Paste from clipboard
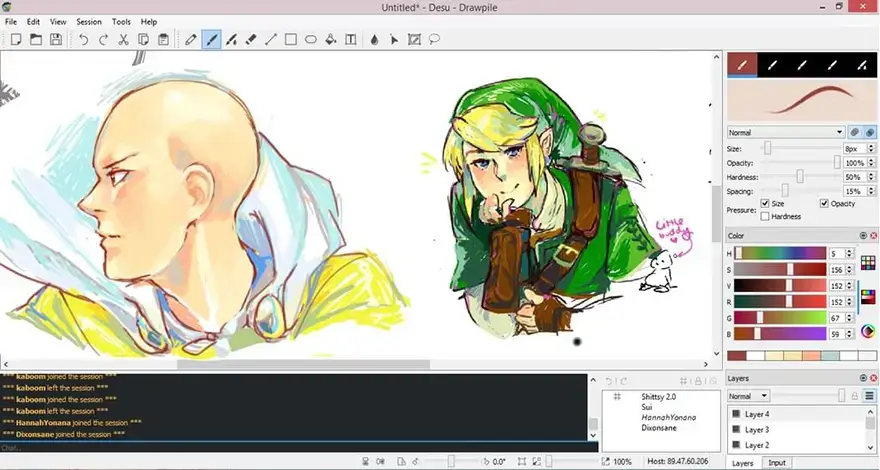The height and width of the screenshot is (470, 880). coord(163,39)
